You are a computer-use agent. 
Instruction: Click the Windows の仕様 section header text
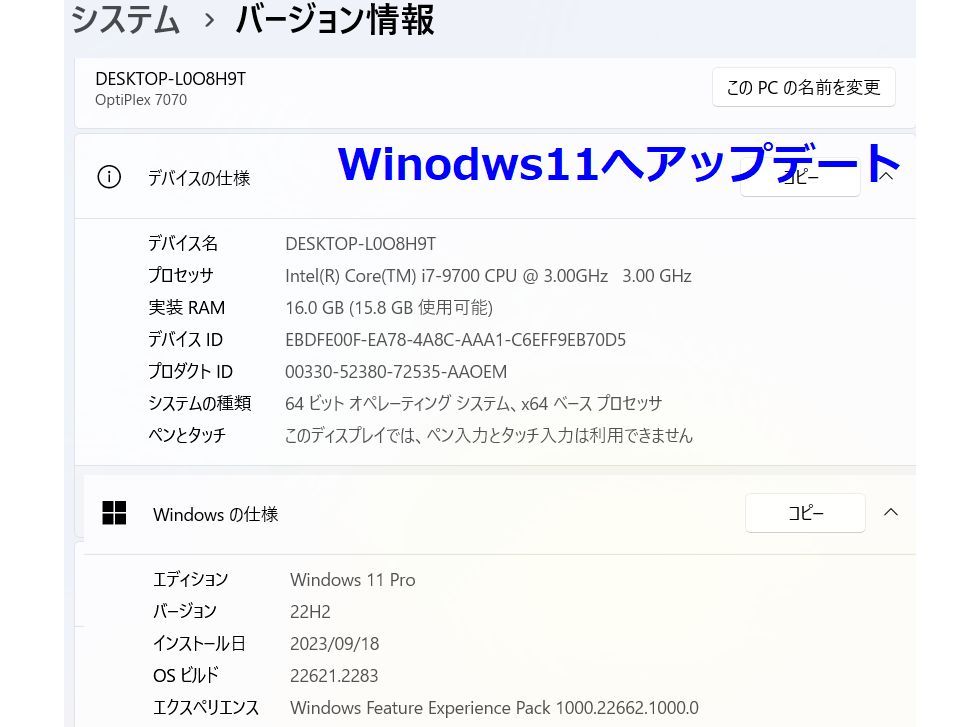(x=215, y=514)
